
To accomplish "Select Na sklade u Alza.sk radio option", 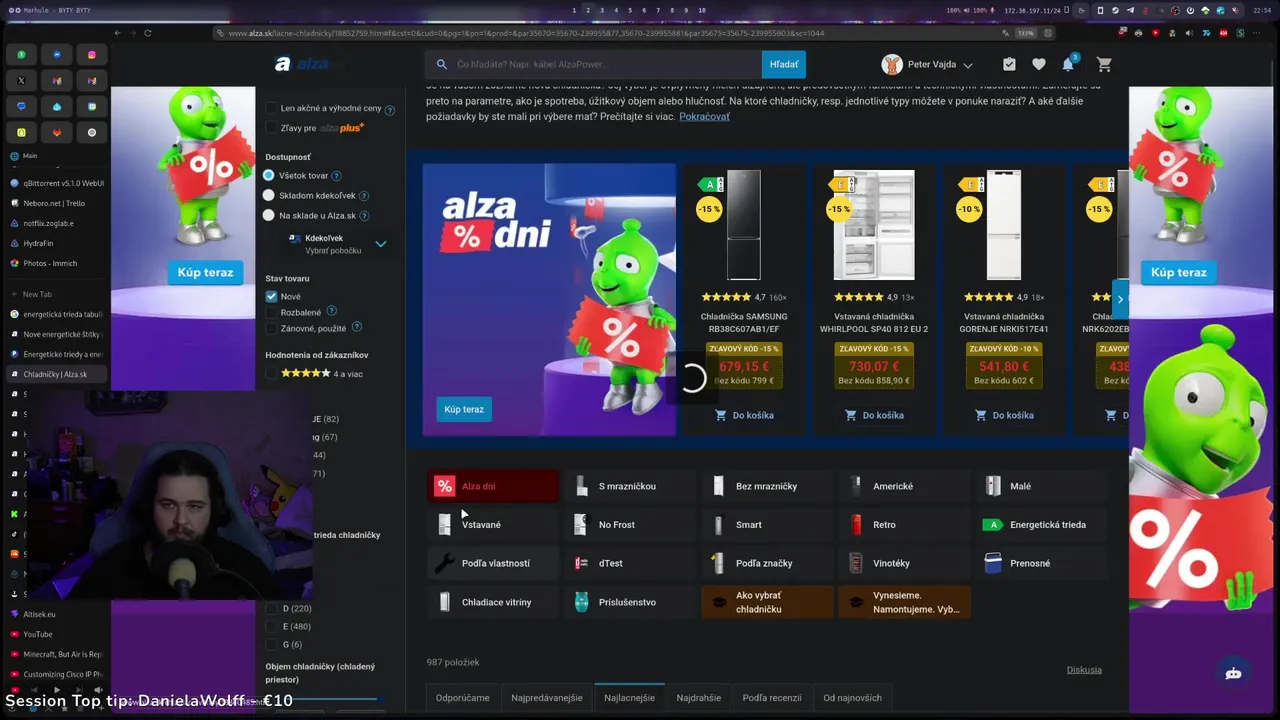I will pos(268,215).
